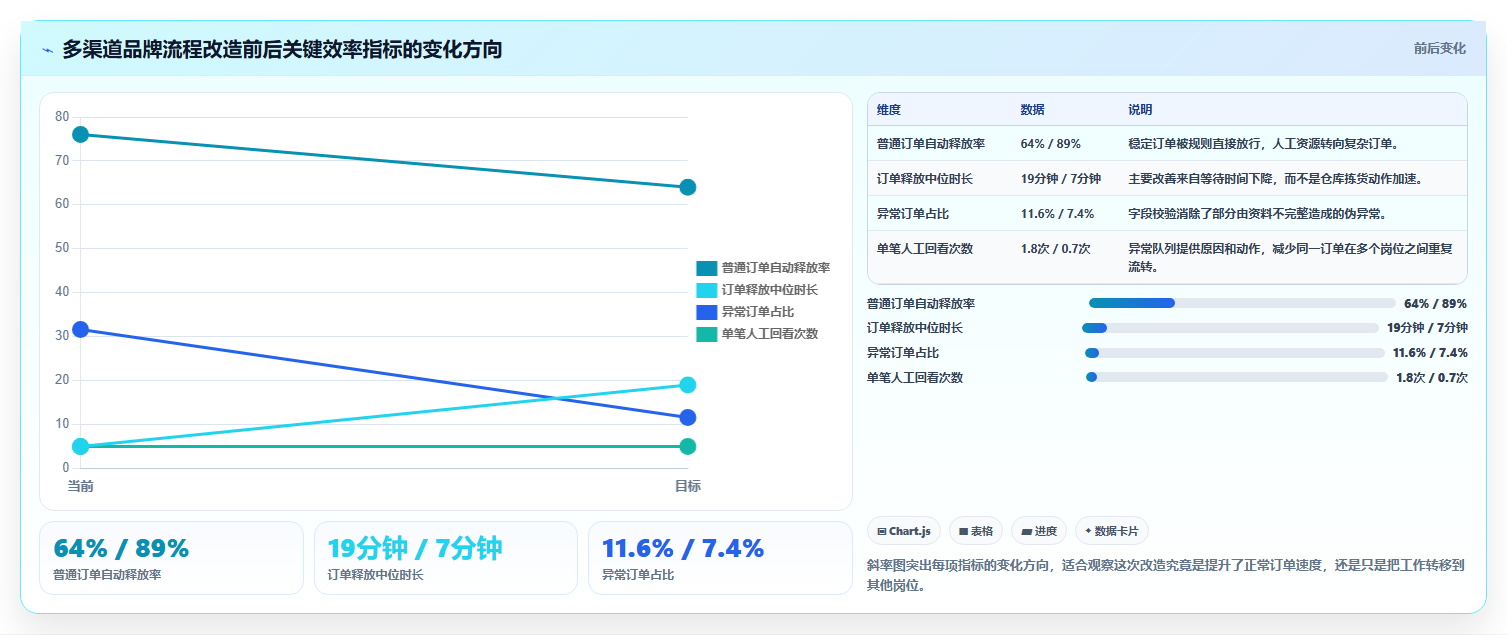Screen dimensions: 1507x635
Task: Toggle 普通订单自动释放率 legend swatch
Action: (707, 268)
